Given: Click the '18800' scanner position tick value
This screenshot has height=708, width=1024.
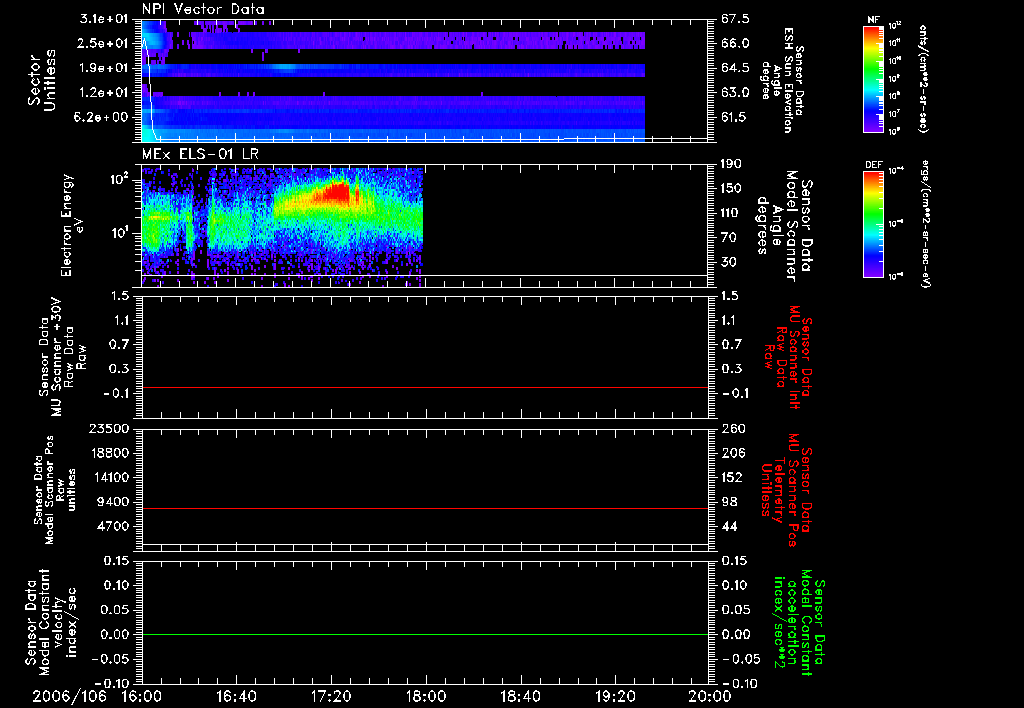Looking at the screenshot, I should point(108,453).
